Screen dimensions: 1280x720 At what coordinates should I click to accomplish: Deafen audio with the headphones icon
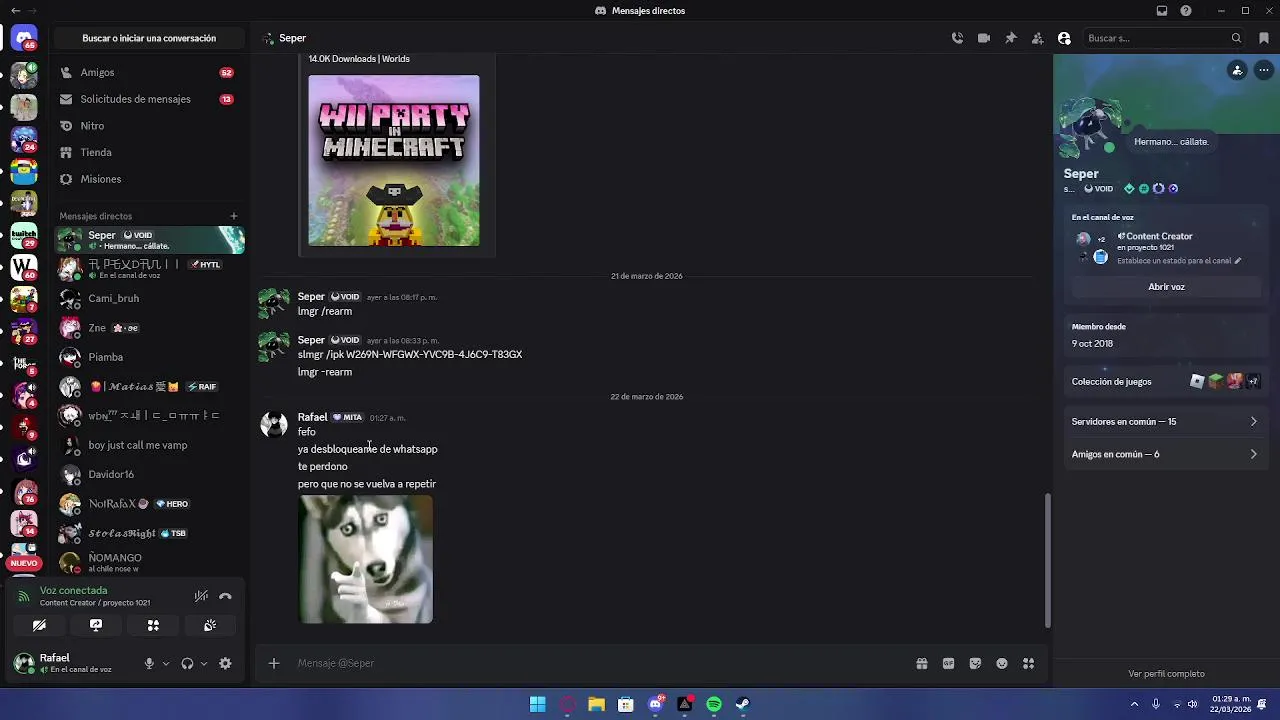click(x=187, y=663)
